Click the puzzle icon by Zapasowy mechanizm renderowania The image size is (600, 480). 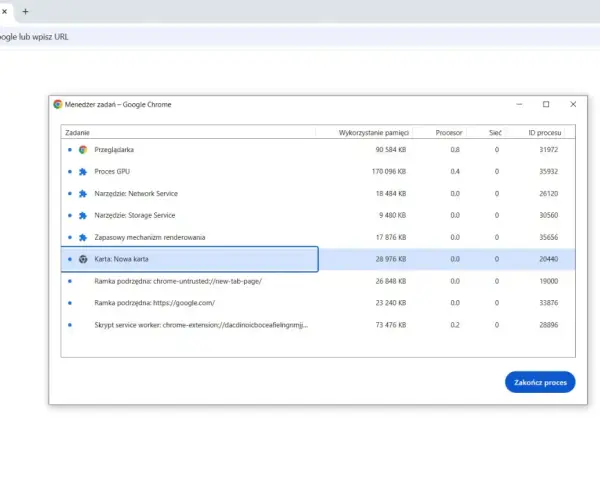pos(83,237)
